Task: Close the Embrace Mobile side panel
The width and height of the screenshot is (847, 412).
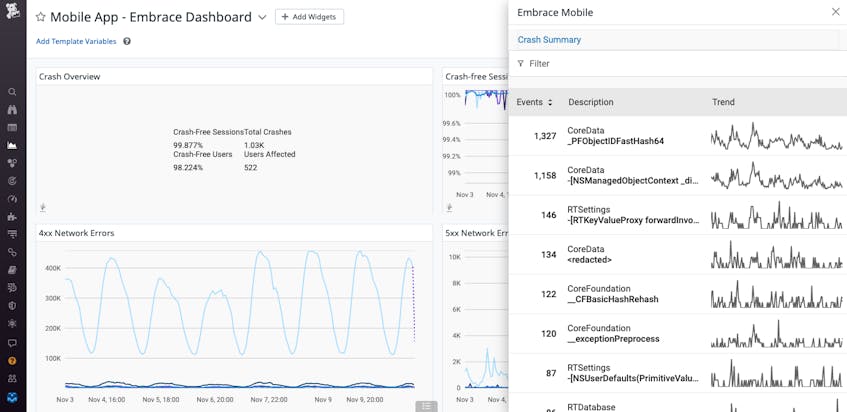Action: (x=836, y=12)
